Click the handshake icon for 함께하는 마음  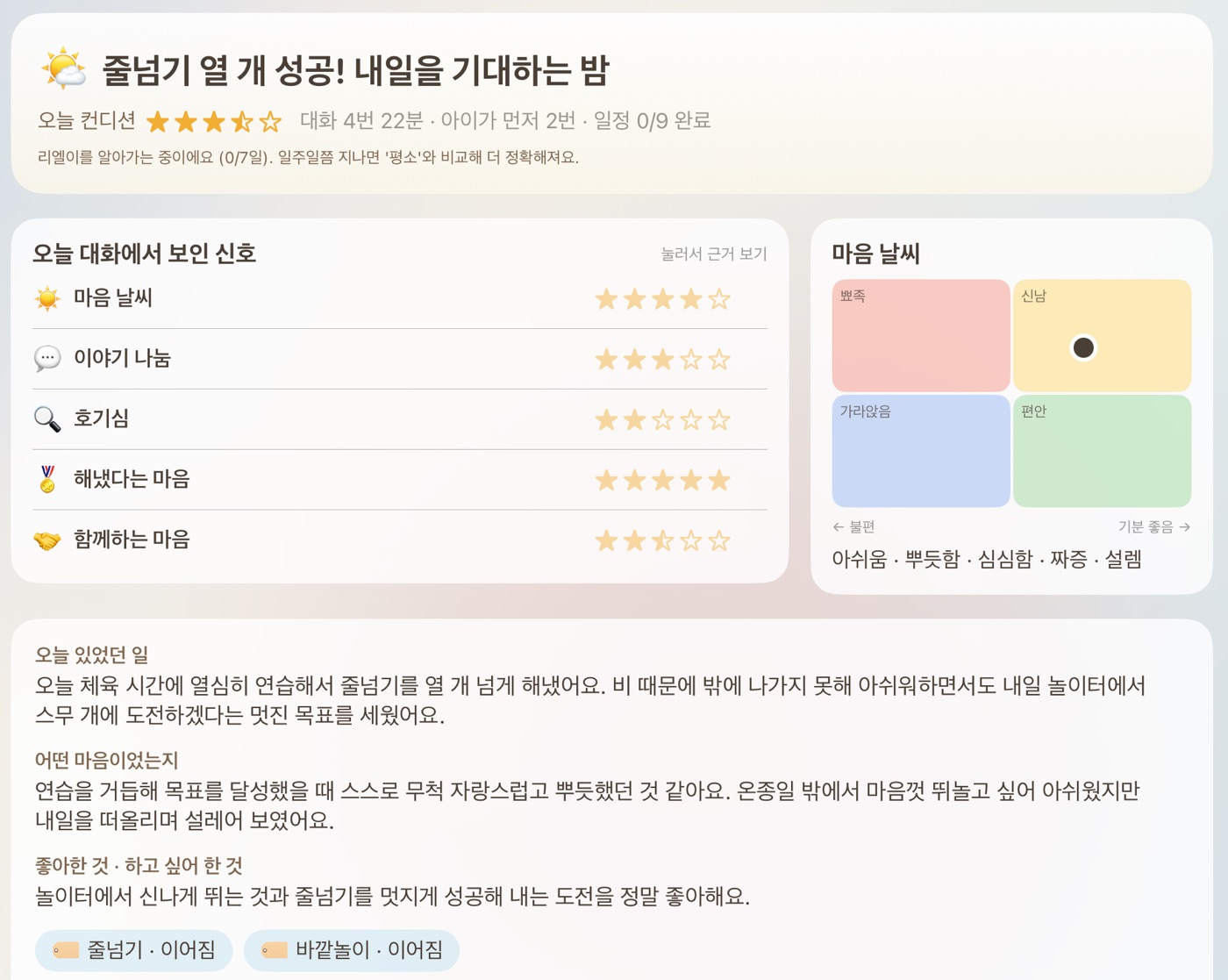47,540
